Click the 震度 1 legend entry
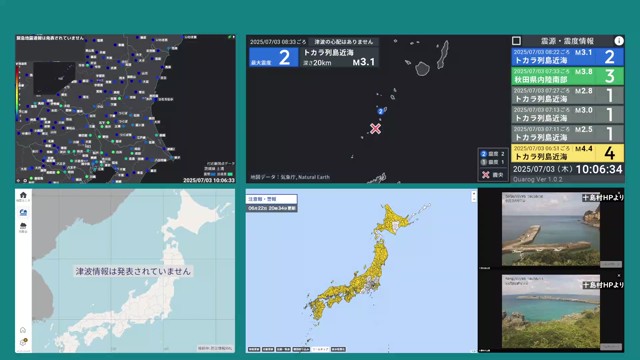This screenshot has width=640, height=360. (x=493, y=162)
